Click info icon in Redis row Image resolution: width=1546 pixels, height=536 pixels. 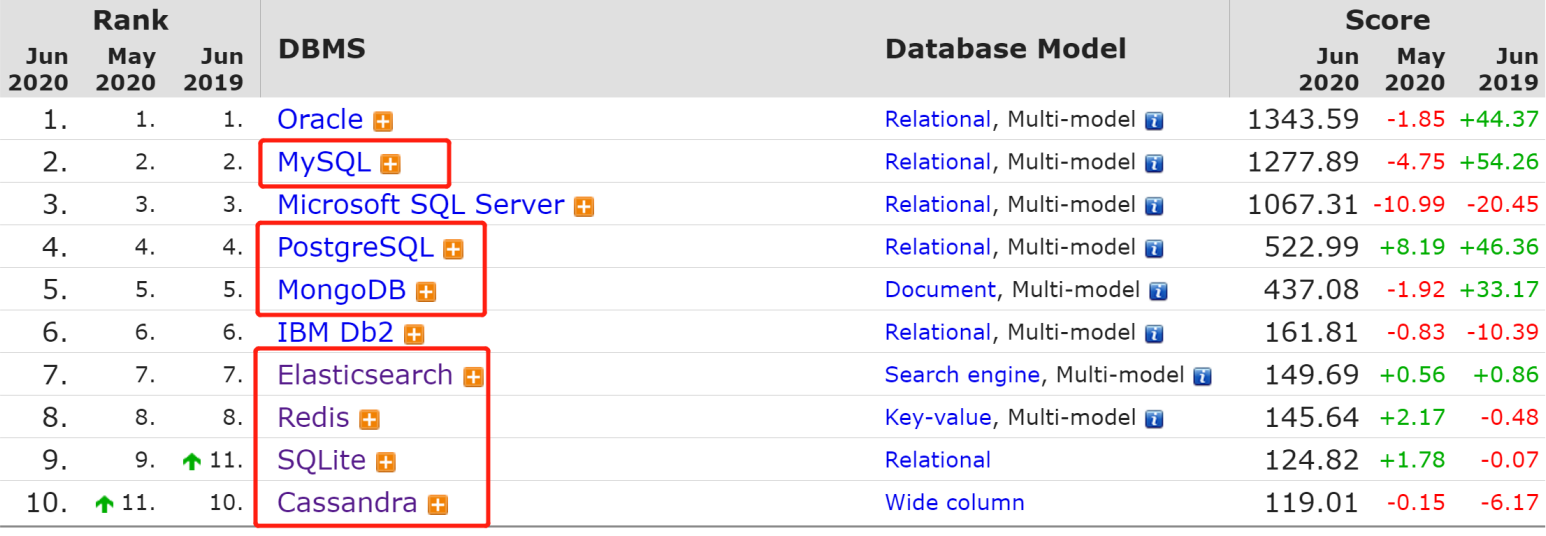(x=1154, y=419)
